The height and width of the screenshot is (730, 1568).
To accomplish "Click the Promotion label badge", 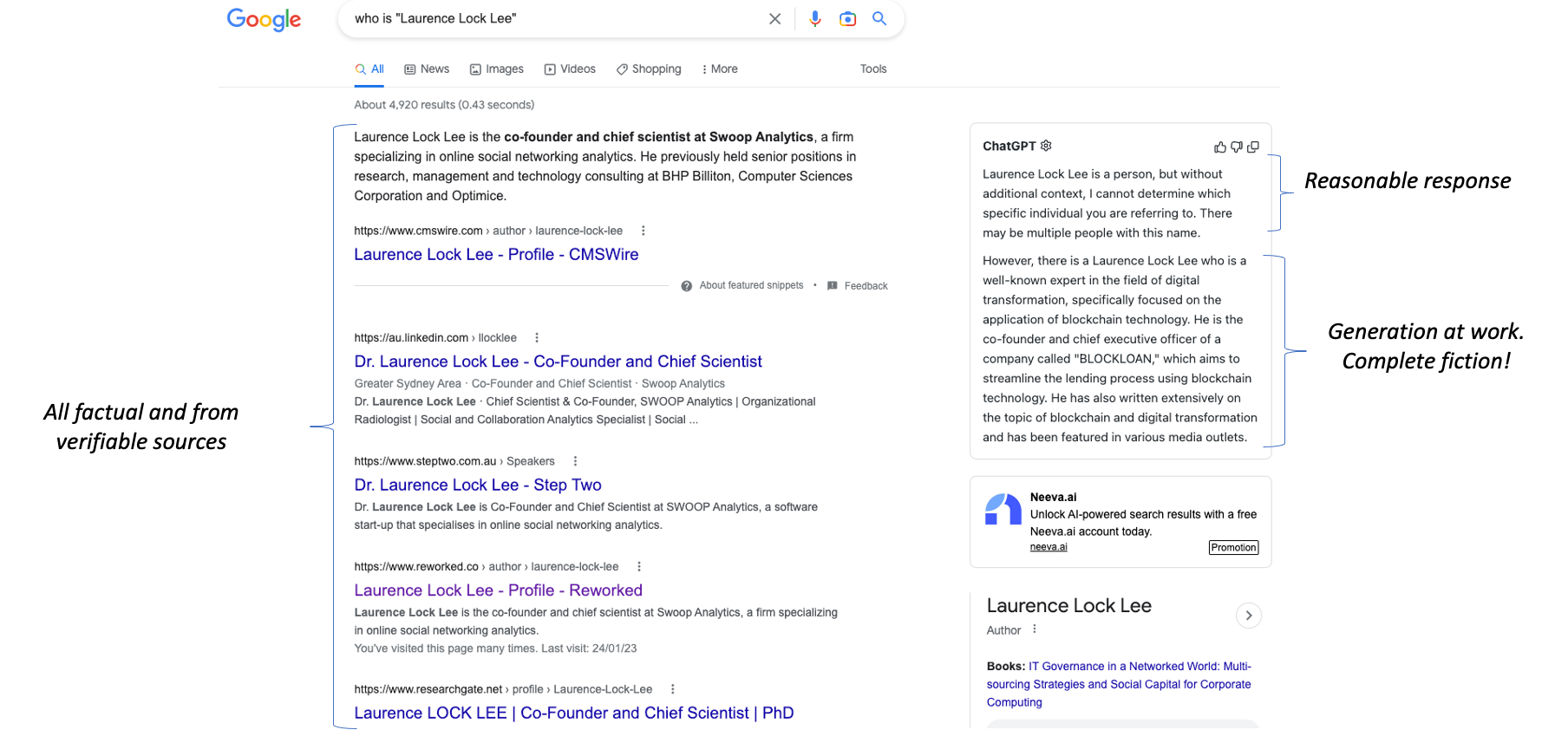I will (1233, 548).
